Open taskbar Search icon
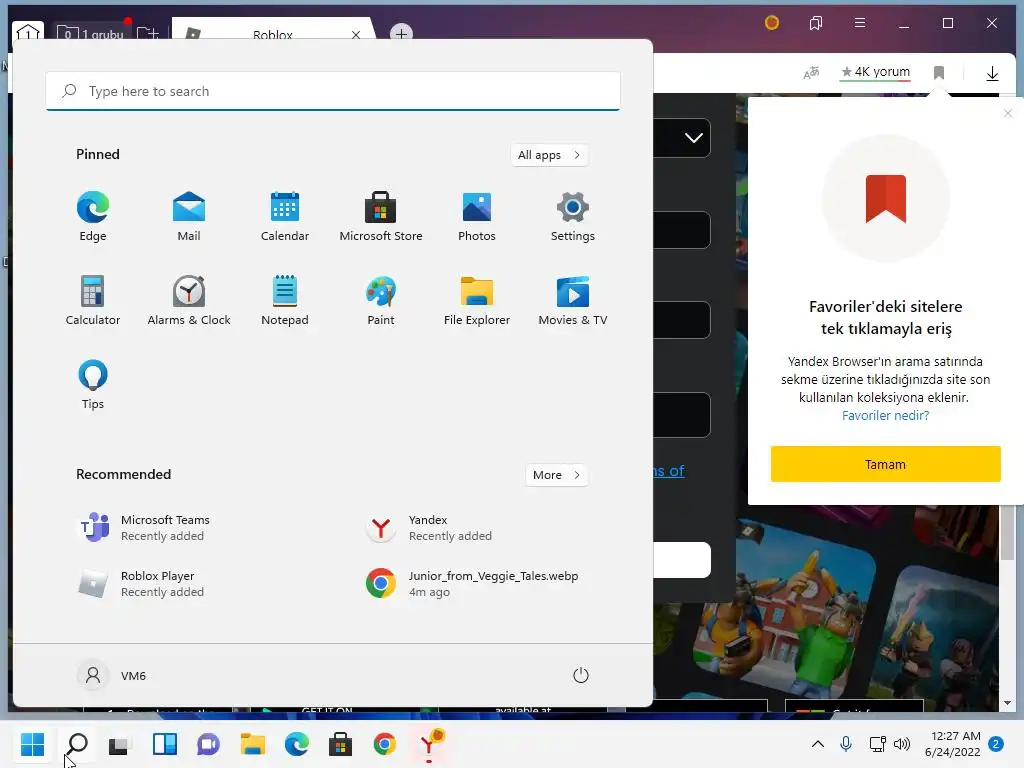 [77, 744]
